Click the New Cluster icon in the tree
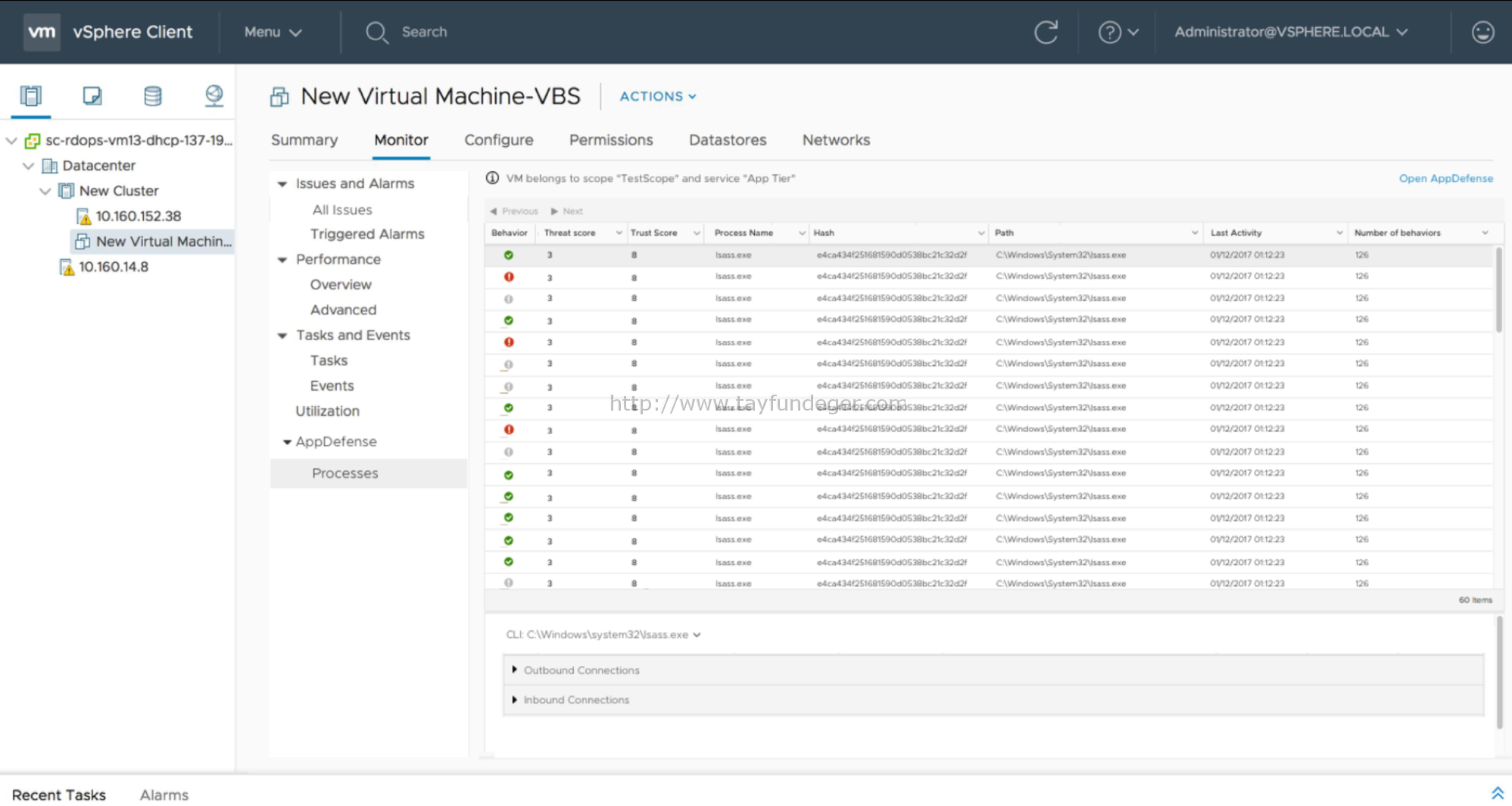Image resolution: width=1512 pixels, height=806 pixels. pyautogui.click(x=67, y=191)
